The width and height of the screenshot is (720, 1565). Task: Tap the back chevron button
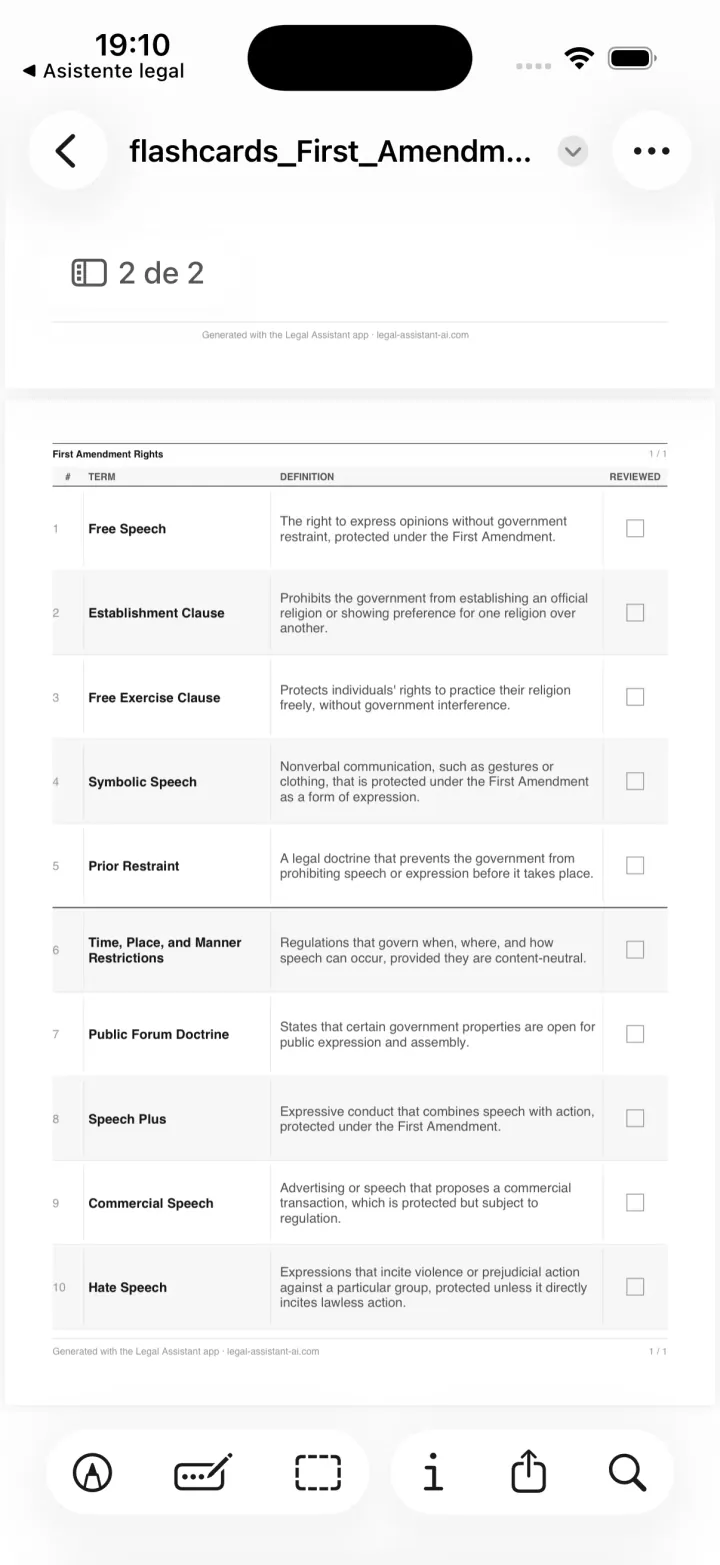point(67,151)
